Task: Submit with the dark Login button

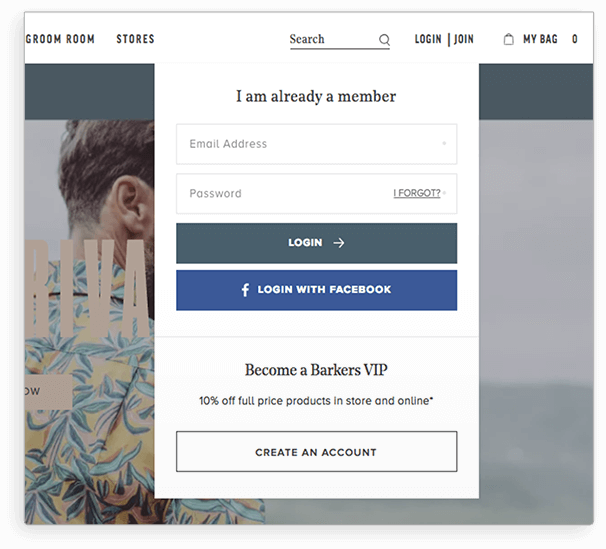Action: point(317,243)
